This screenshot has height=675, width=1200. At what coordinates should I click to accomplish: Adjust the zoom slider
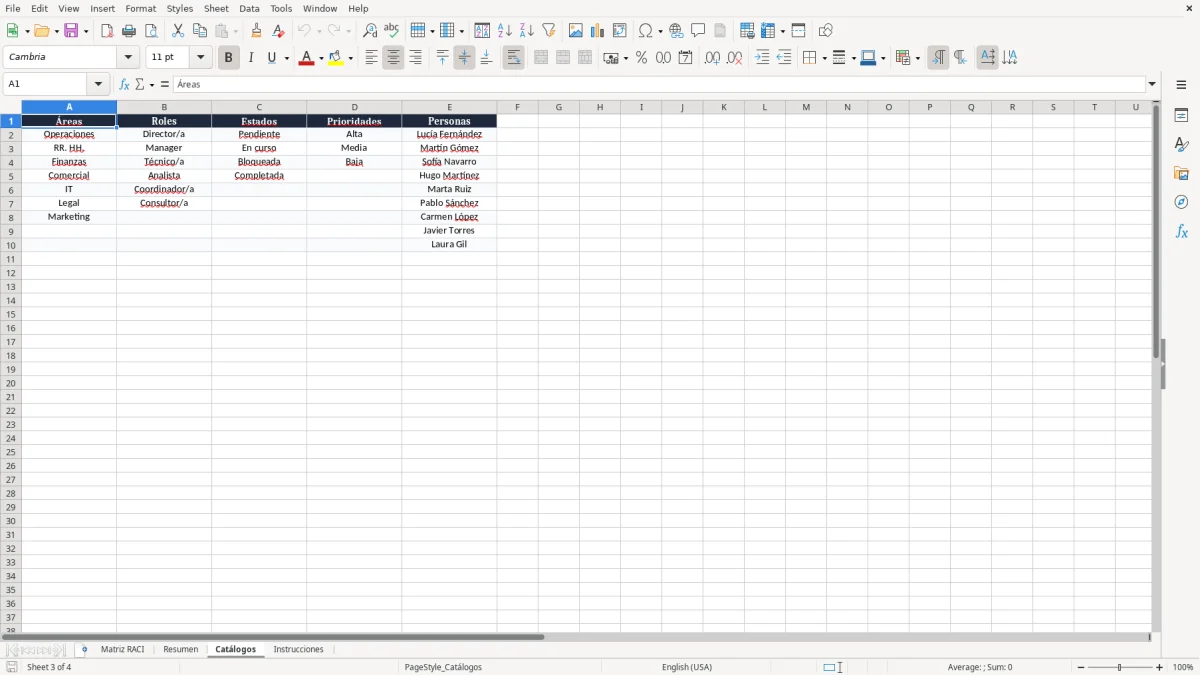click(1120, 667)
